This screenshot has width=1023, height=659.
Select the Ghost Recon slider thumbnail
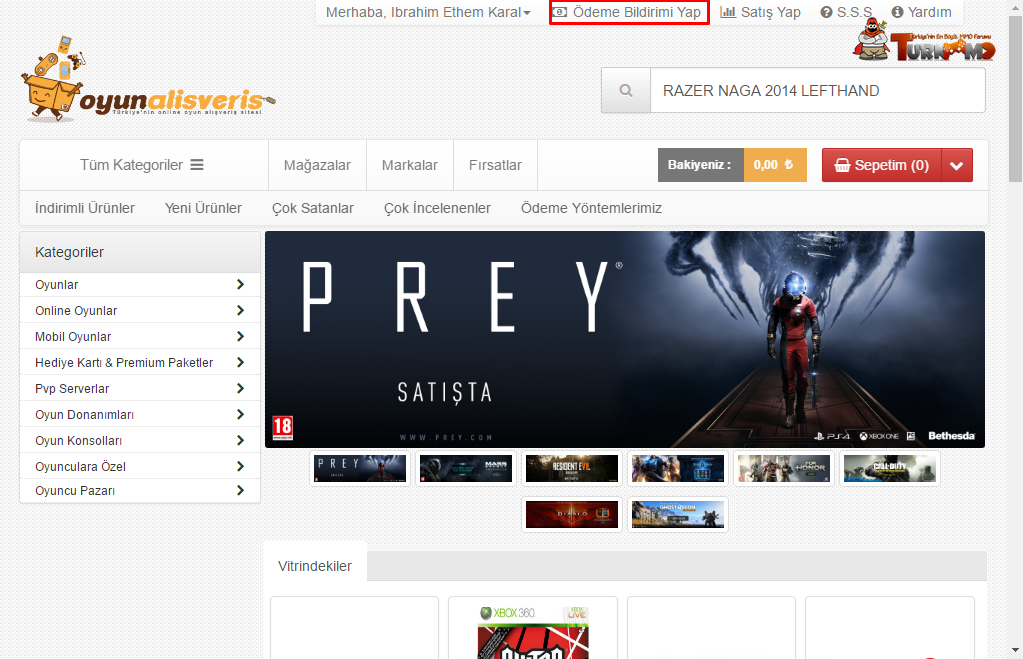678,514
